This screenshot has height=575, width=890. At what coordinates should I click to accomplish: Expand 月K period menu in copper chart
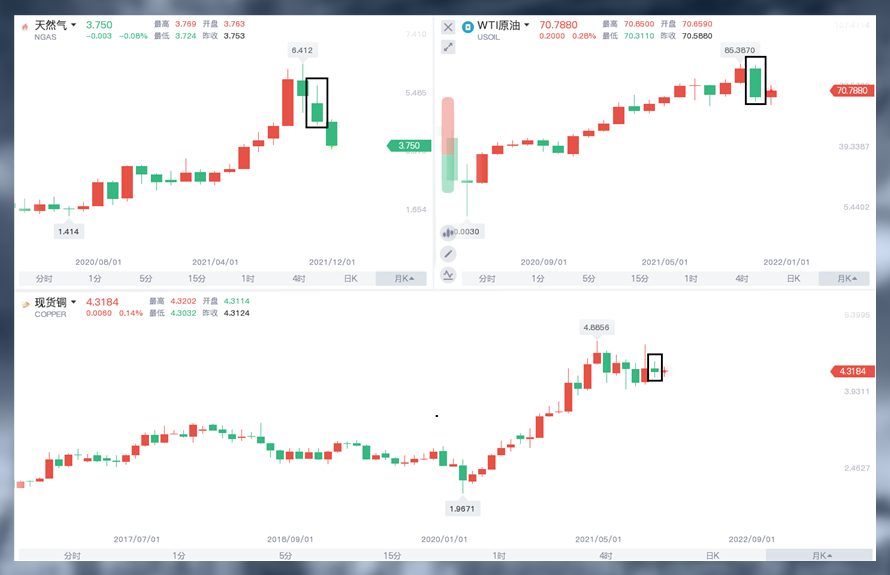(819, 556)
